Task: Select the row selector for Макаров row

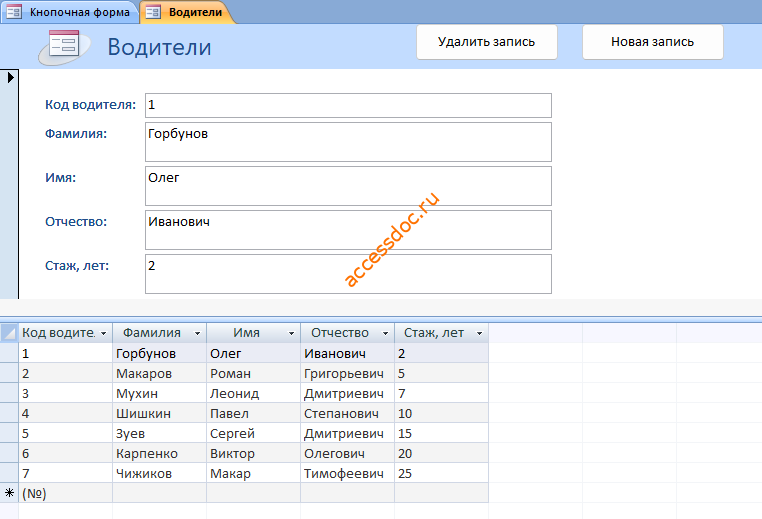Action: coord(9,373)
